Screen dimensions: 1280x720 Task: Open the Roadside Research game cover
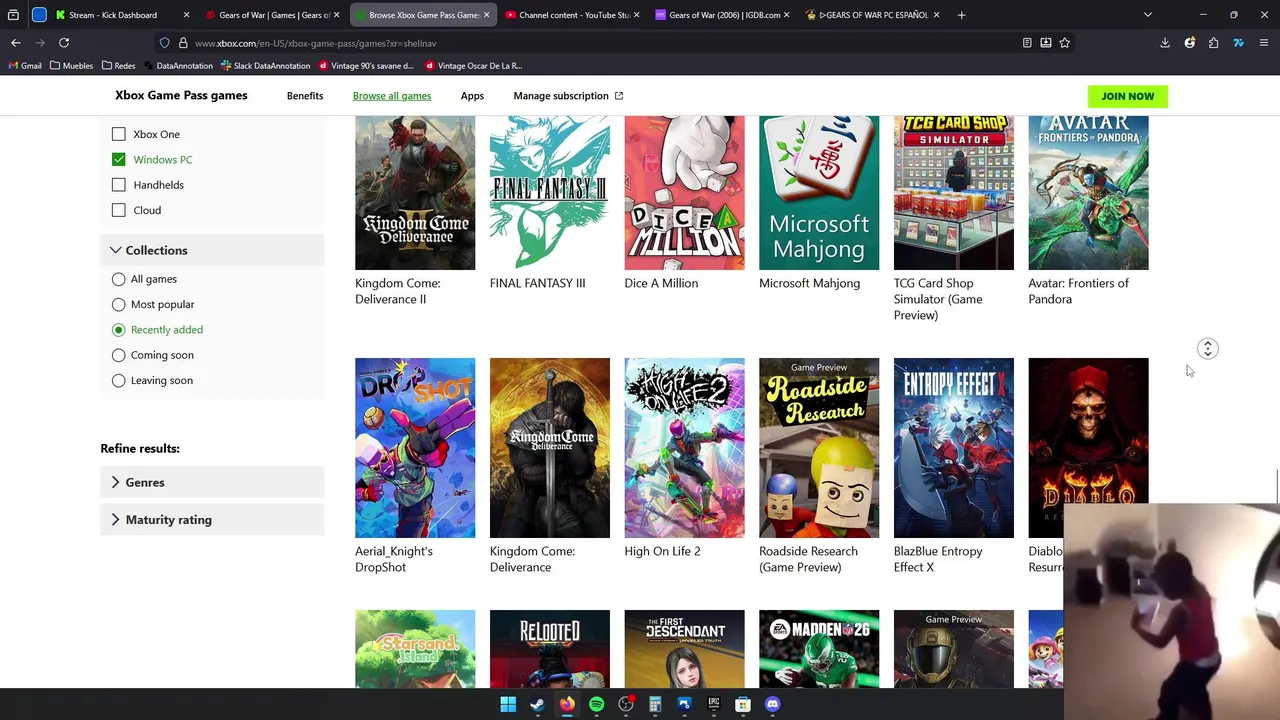[x=819, y=448]
